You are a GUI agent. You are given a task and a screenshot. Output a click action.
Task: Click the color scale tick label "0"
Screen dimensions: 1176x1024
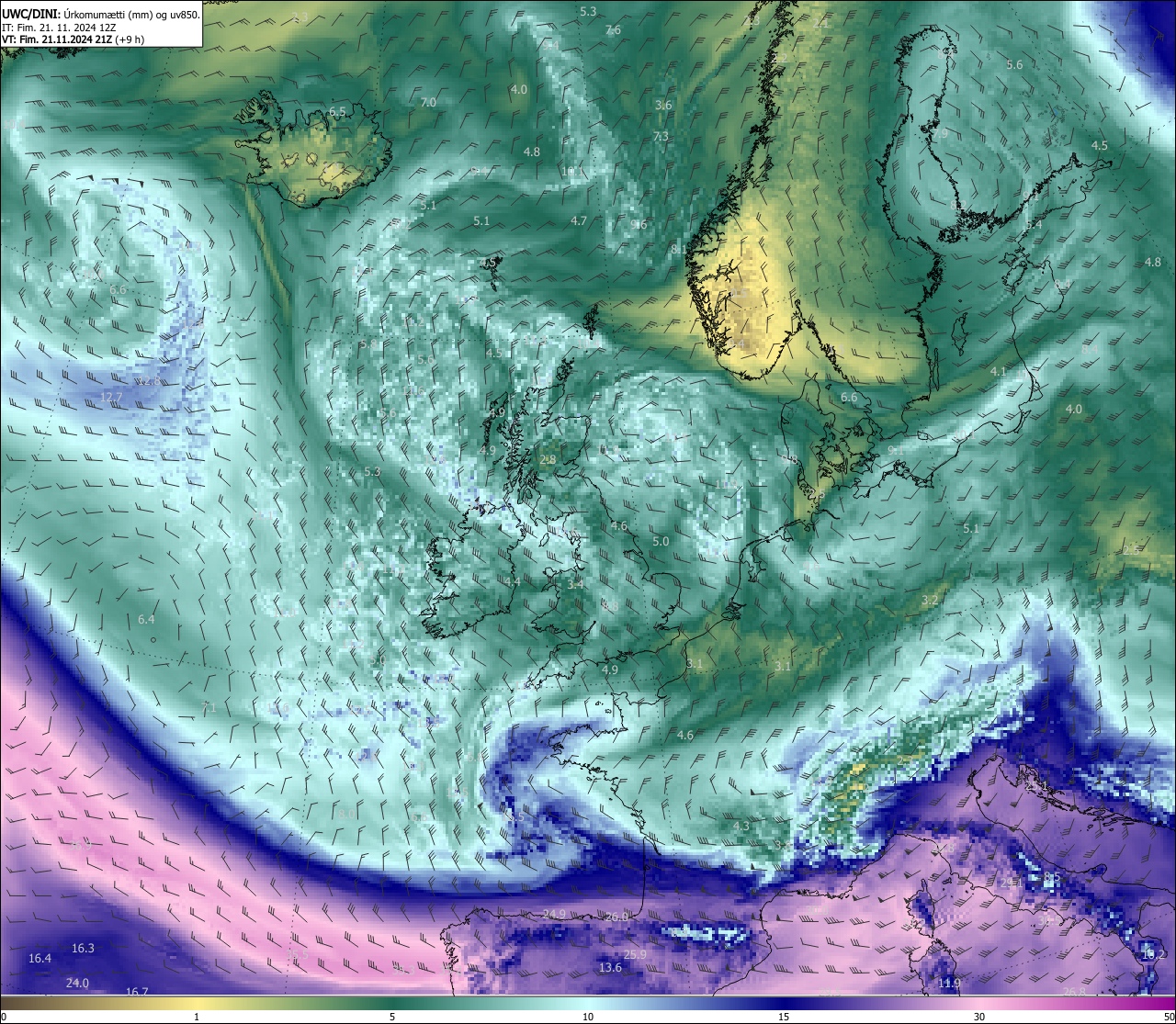4,1017
